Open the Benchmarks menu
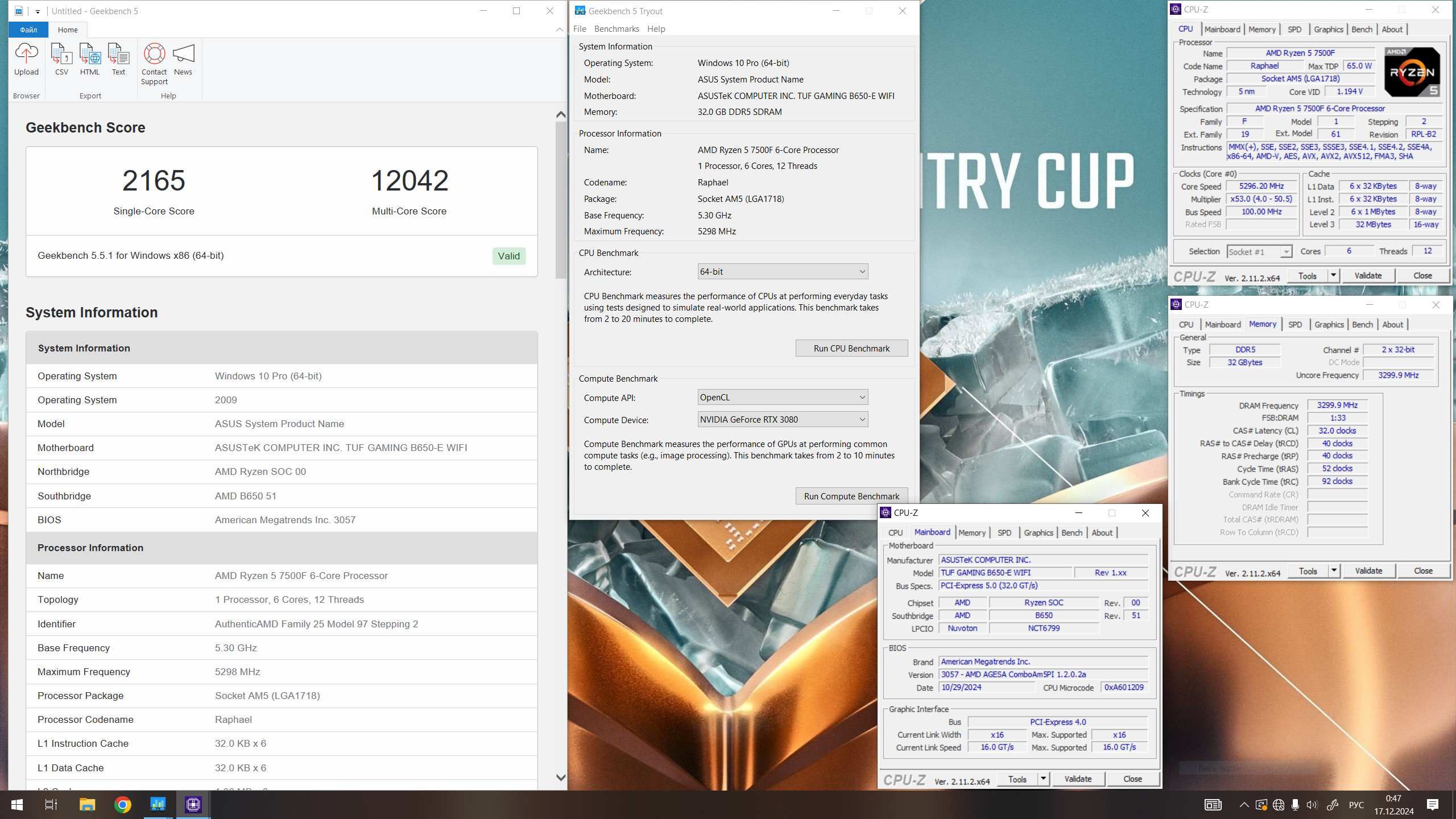The image size is (1456, 819). tap(617, 28)
